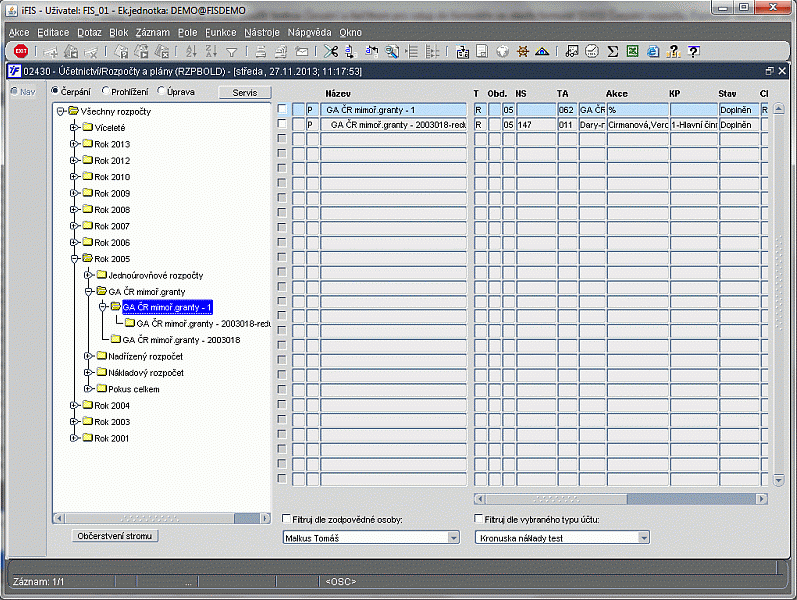The height and width of the screenshot is (600, 797).
Task: Click the Občerstvení stromu button
Action: [x=117, y=536]
